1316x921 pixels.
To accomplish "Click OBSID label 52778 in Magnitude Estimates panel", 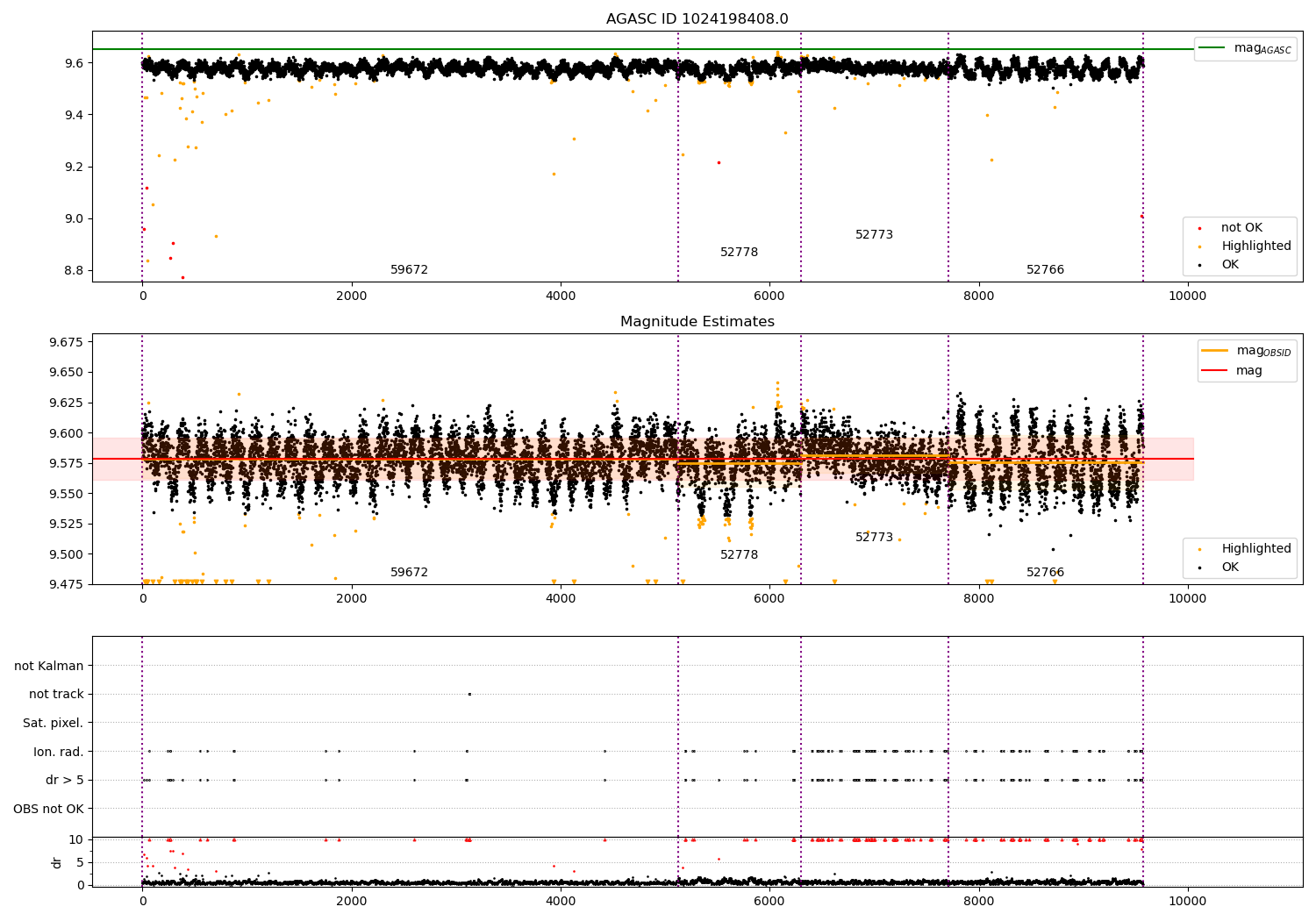I will [x=739, y=555].
